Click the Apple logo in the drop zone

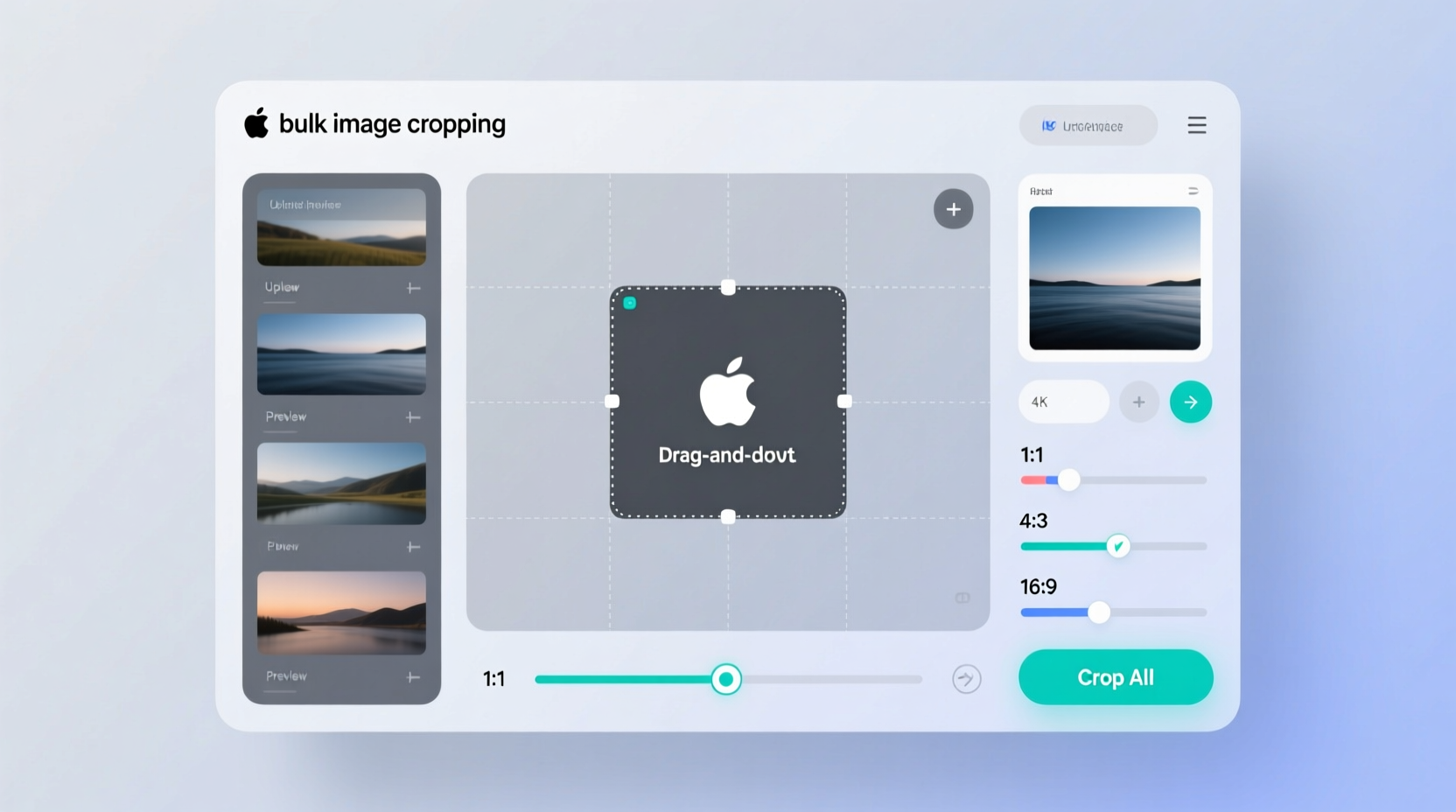coord(728,391)
